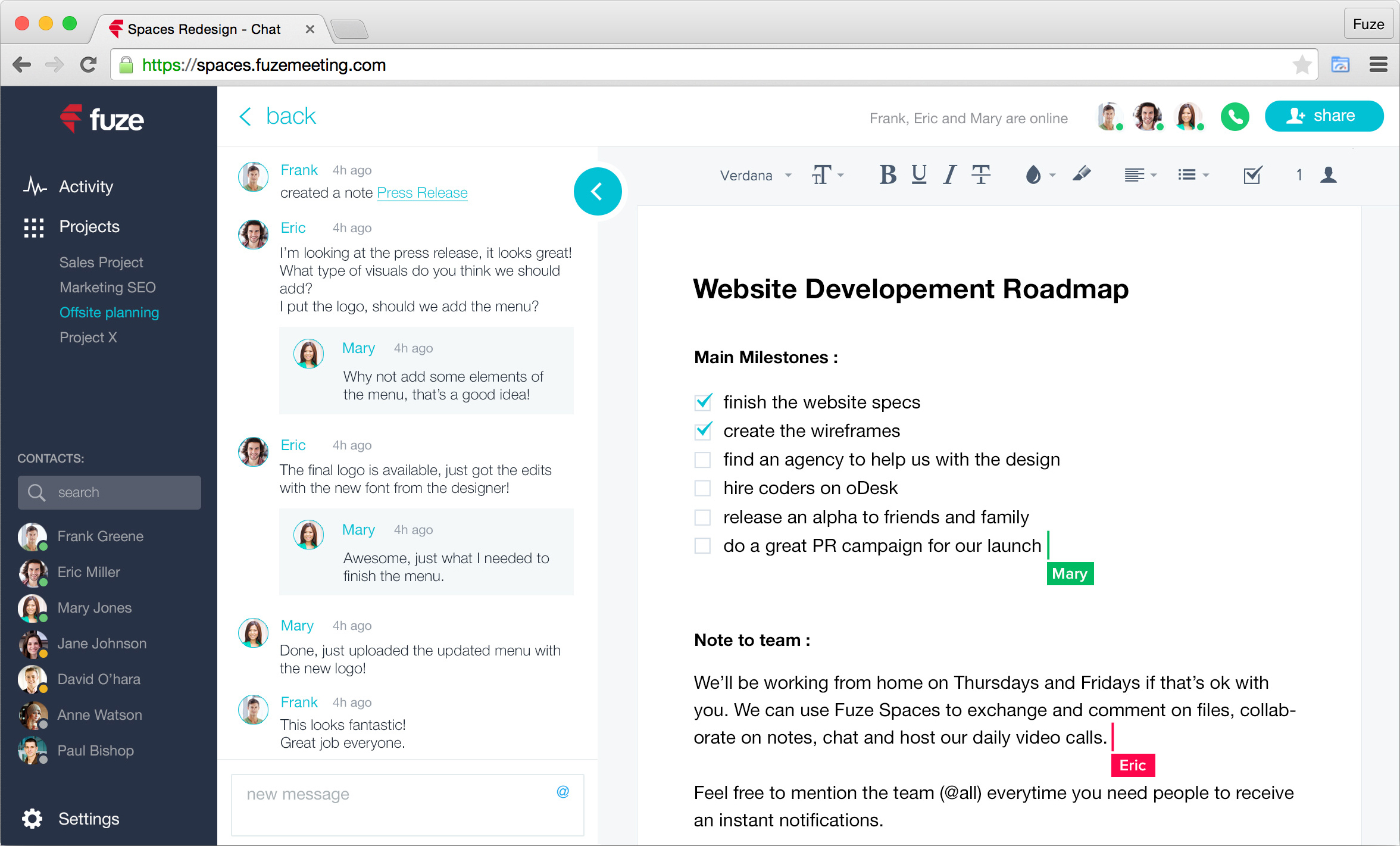This screenshot has height=846, width=1400.
Task: Collapse chat with the round cyan arrow
Action: [x=598, y=191]
